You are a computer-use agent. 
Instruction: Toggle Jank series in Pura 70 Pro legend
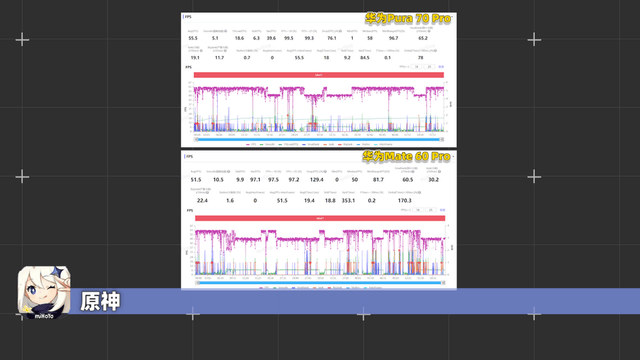tap(329, 144)
